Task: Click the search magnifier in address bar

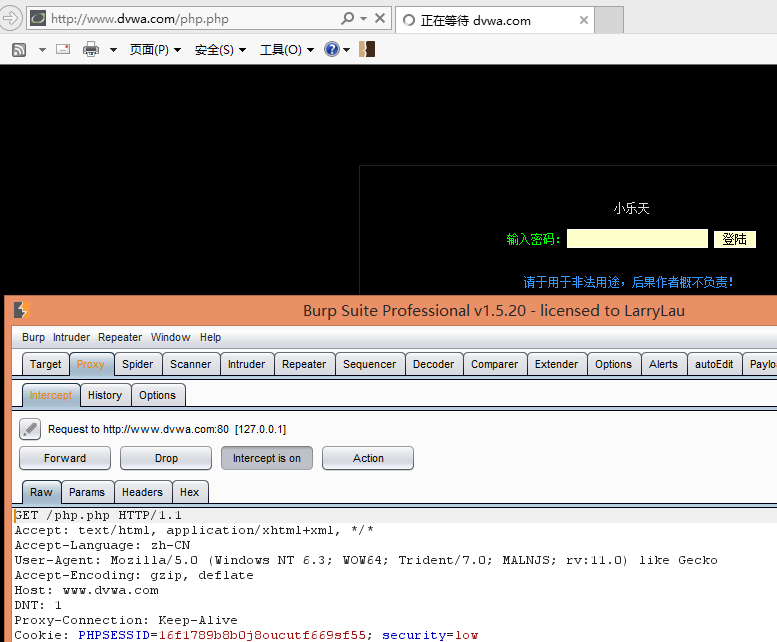Action: pyautogui.click(x=347, y=19)
